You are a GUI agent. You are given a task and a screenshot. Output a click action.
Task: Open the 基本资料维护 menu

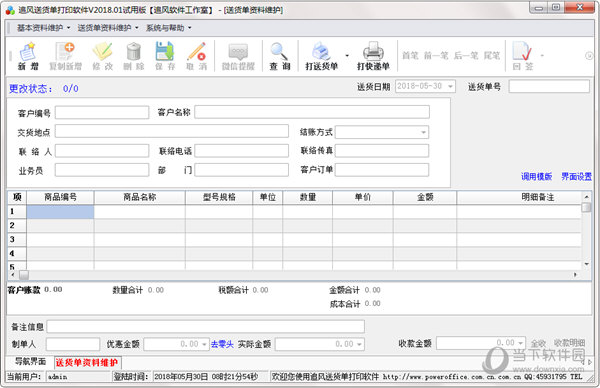pos(43,28)
